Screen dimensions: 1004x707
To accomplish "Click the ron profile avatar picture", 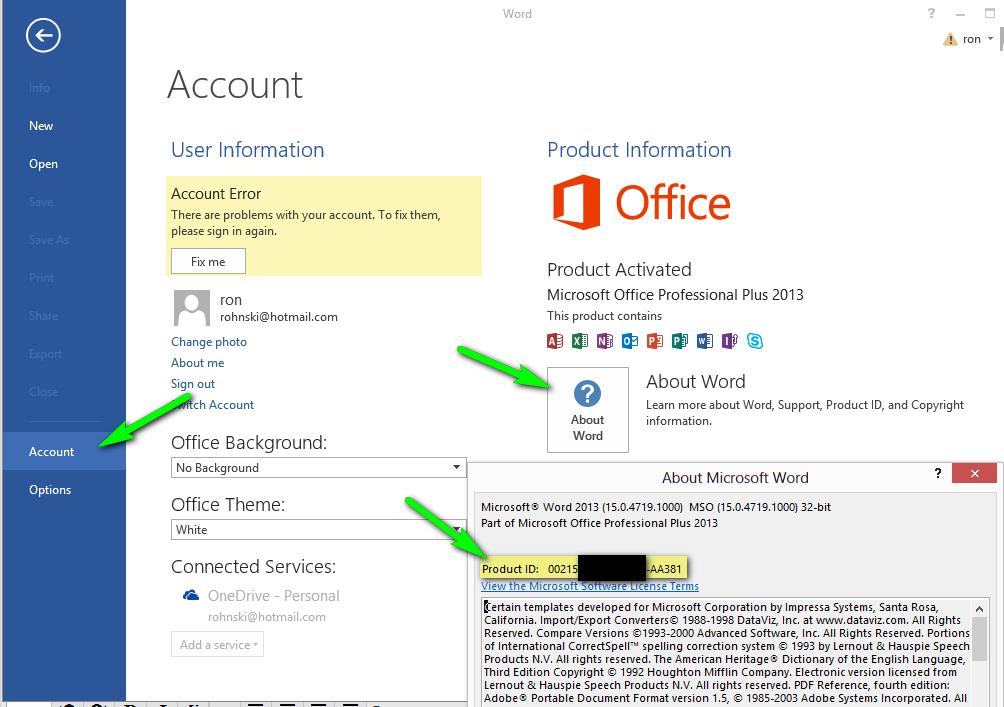I will click(191, 308).
